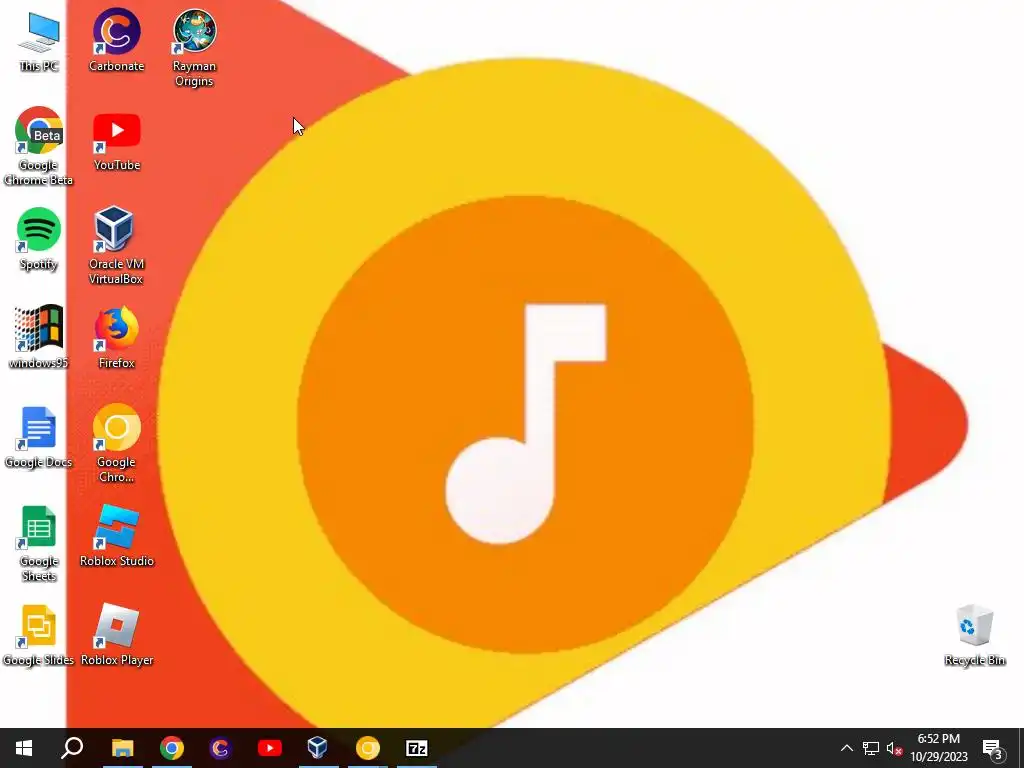The image size is (1024, 768).
Task: Select Google Sheets desktop shortcut
Action: click(x=39, y=543)
